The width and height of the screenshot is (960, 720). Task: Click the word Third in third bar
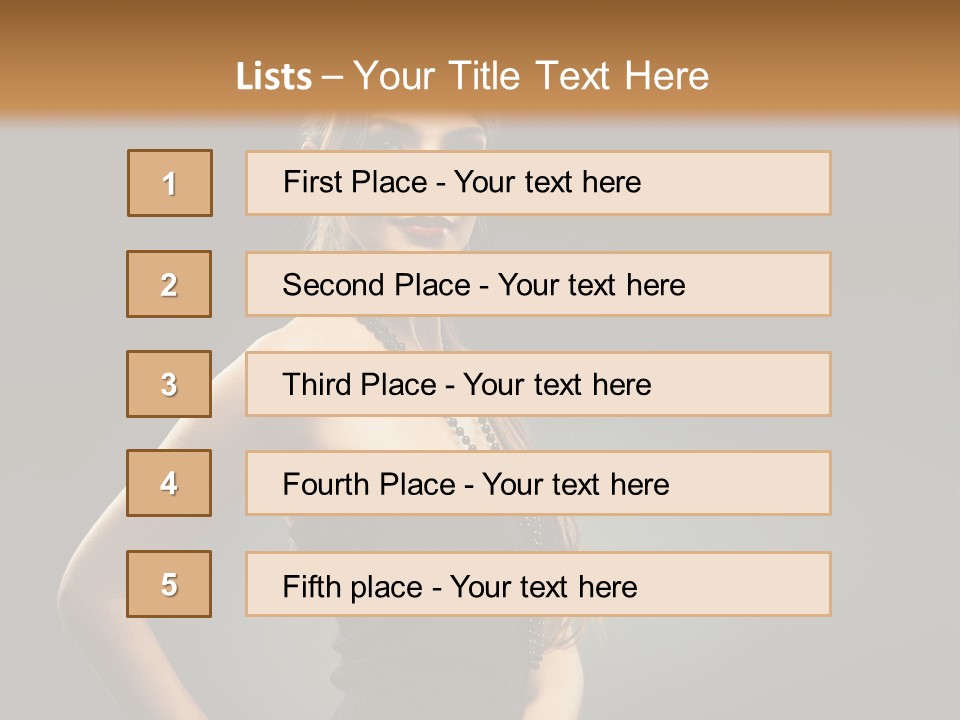coord(316,384)
